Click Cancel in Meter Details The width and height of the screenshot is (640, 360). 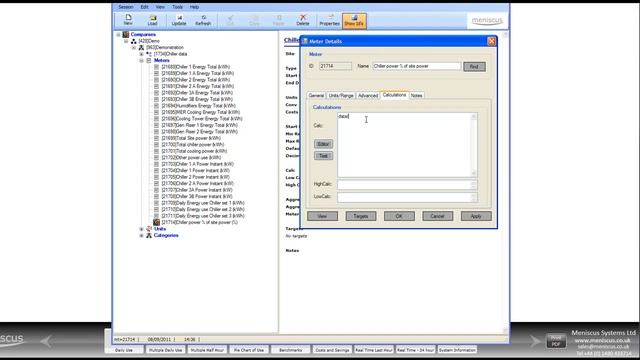click(438, 216)
